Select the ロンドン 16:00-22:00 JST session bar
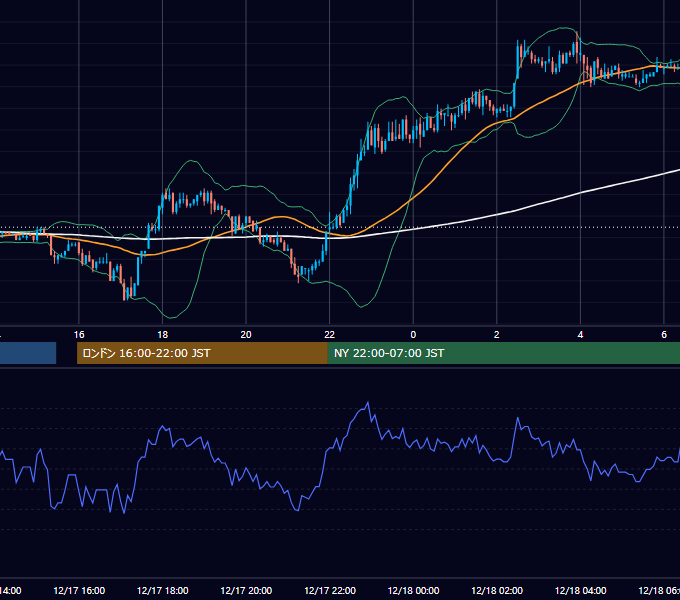 [x=202, y=353]
